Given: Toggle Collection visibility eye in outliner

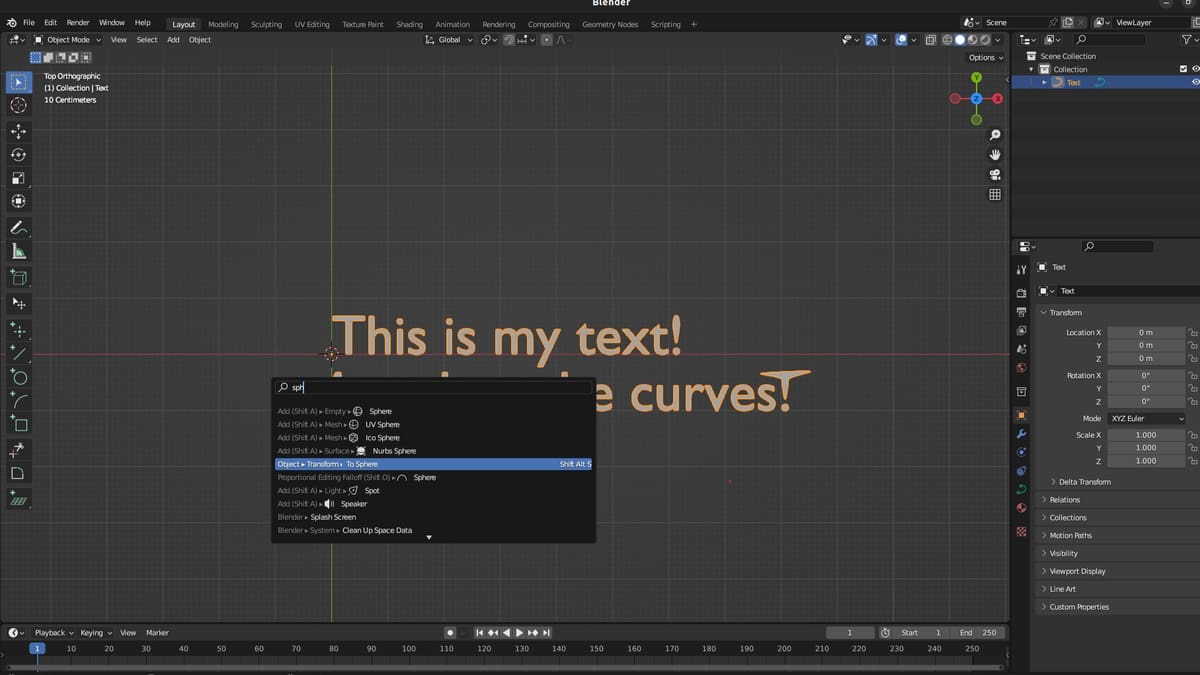Looking at the screenshot, I should pyautogui.click(x=1195, y=69).
